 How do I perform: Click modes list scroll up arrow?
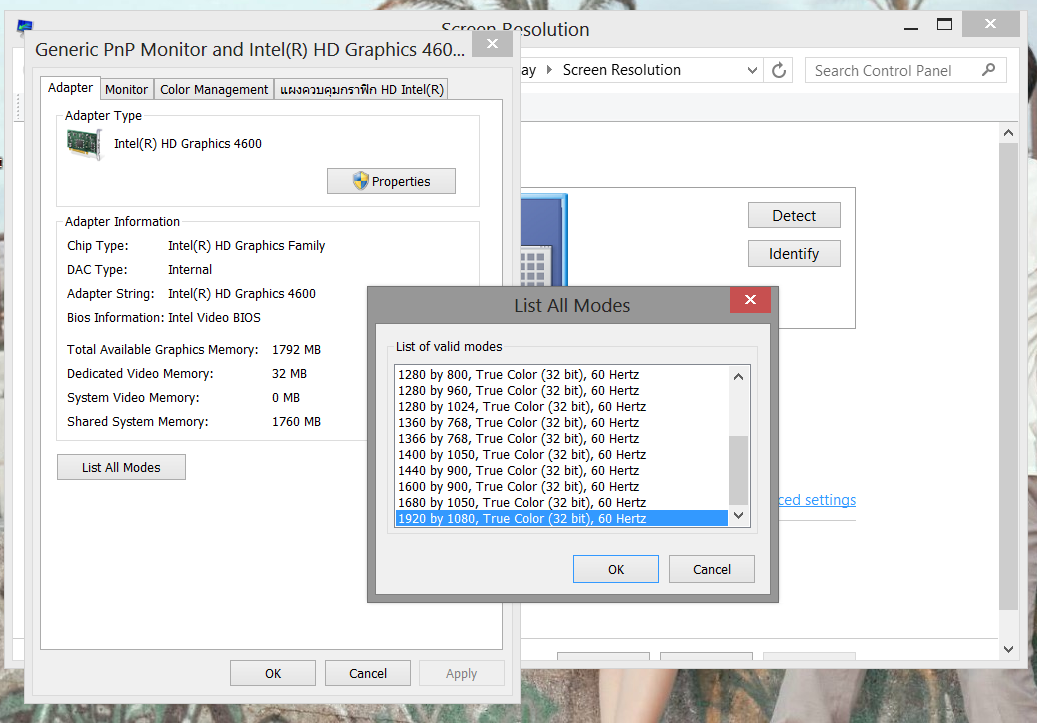pos(739,376)
